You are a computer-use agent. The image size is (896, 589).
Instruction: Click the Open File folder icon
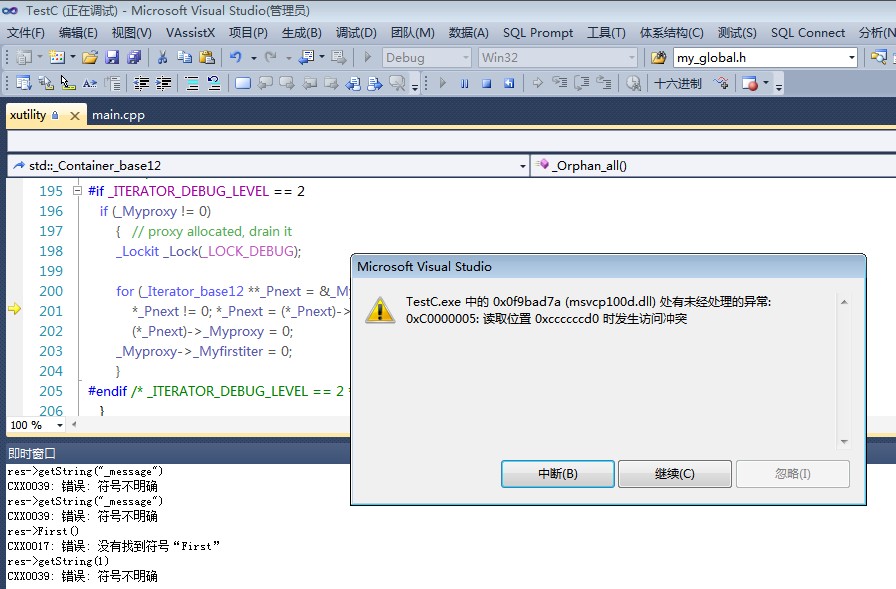[x=90, y=57]
